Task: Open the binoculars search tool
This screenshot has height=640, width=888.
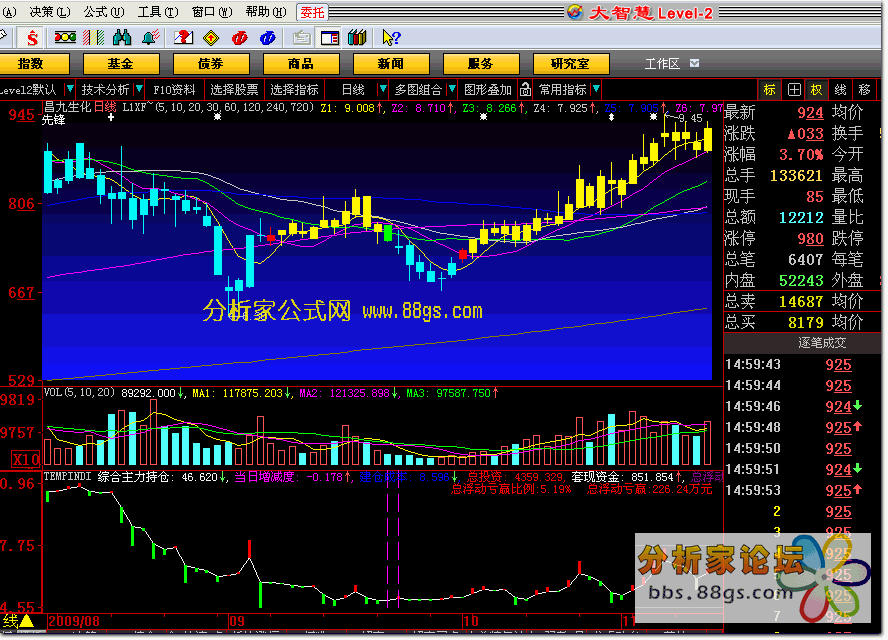Action: [122, 38]
